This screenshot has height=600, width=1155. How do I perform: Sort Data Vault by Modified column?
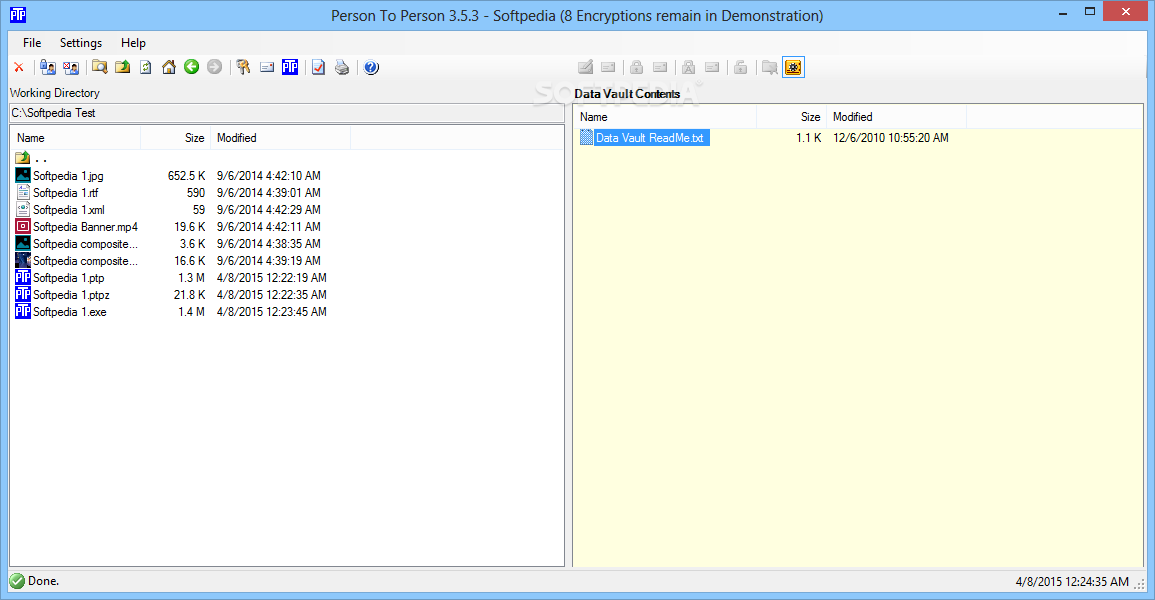pos(896,117)
